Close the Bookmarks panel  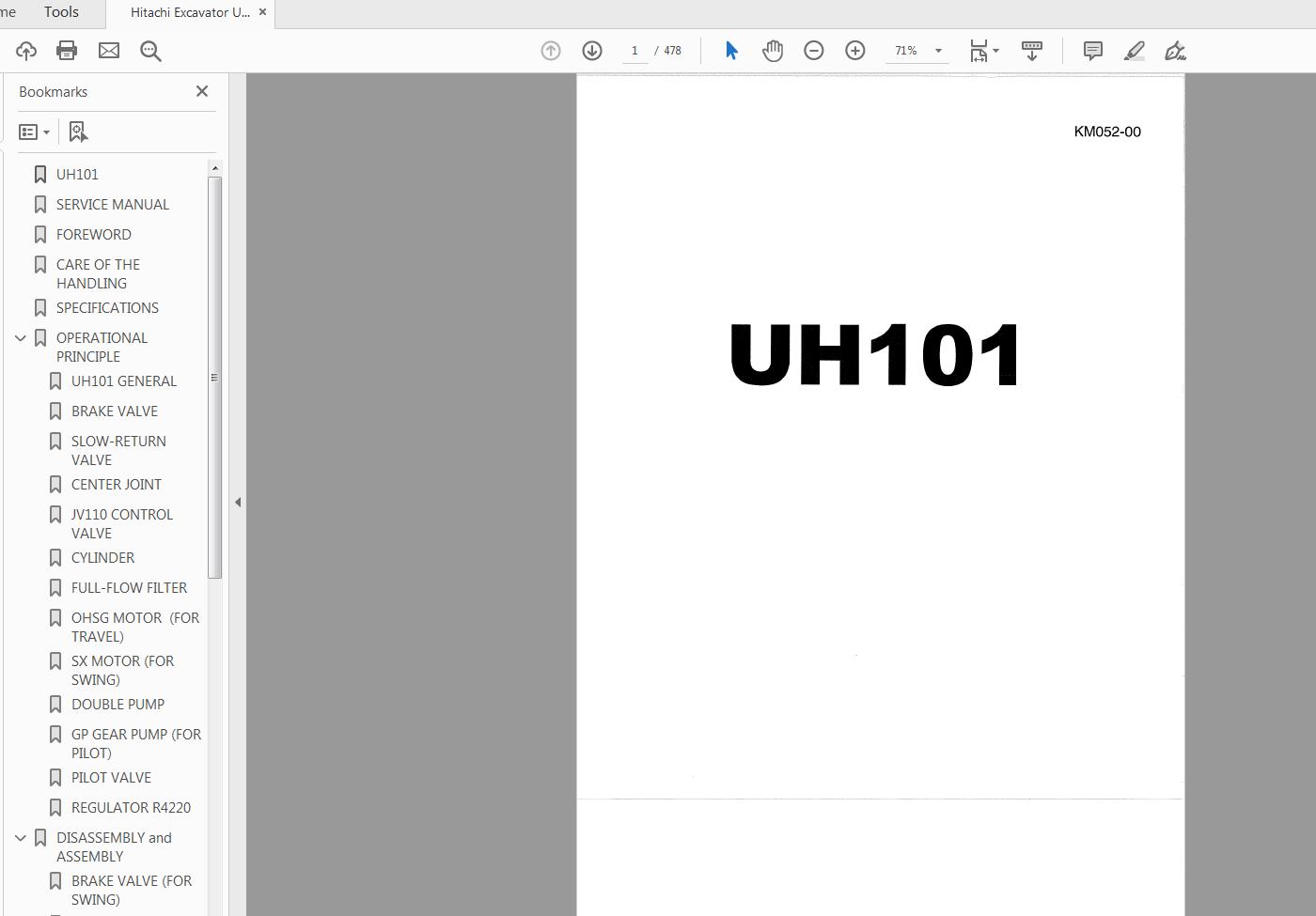tap(202, 91)
